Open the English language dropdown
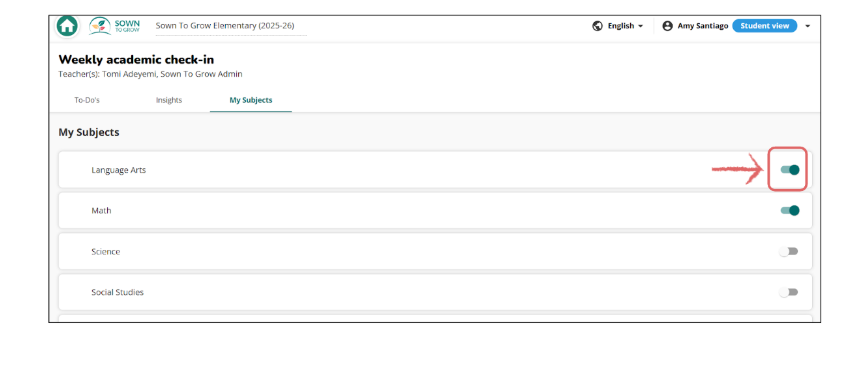 pos(625,26)
